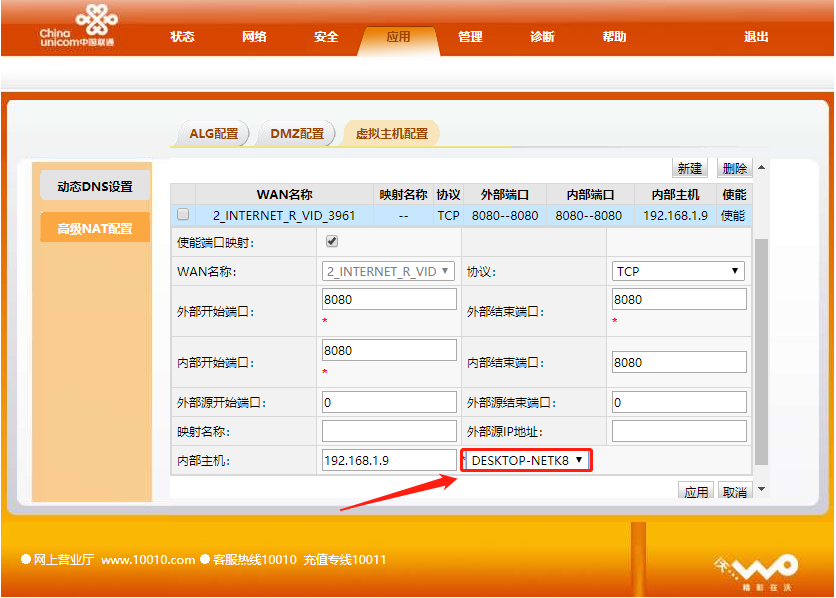This screenshot has width=836, height=598.
Task: Open the 帮助 menu
Action: 614,37
